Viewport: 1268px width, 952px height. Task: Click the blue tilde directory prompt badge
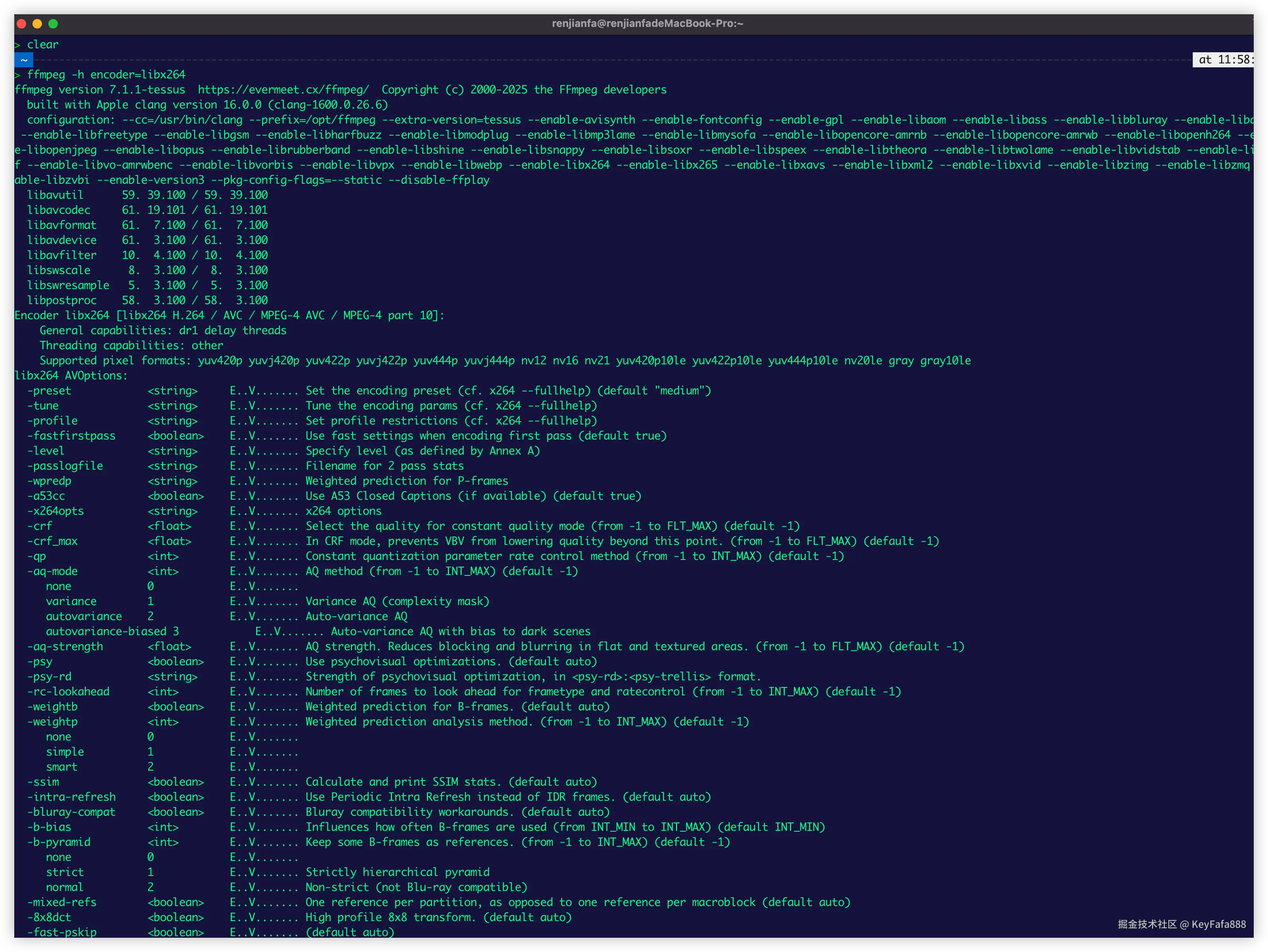(23, 60)
